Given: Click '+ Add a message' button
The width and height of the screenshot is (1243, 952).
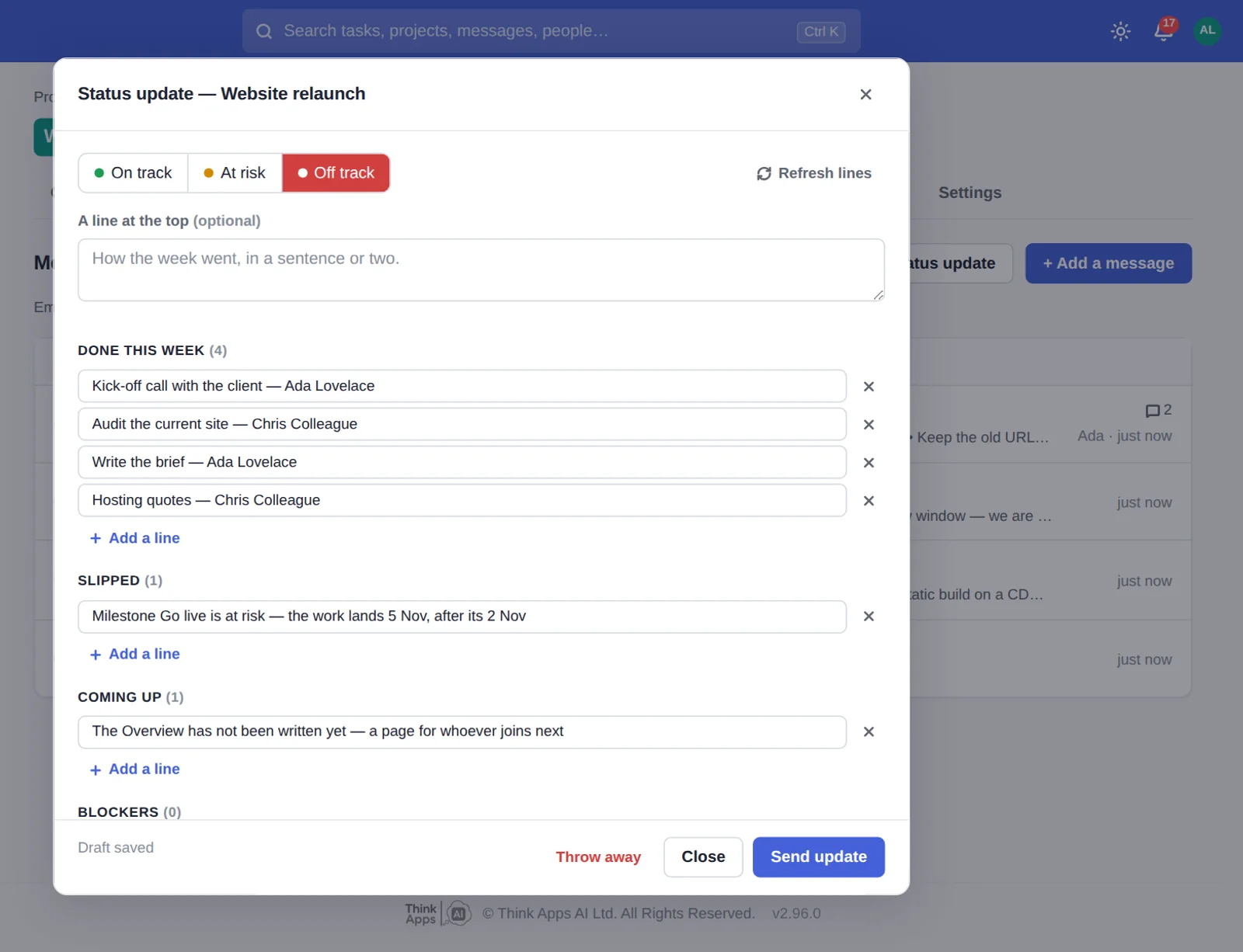Looking at the screenshot, I should [x=1109, y=263].
